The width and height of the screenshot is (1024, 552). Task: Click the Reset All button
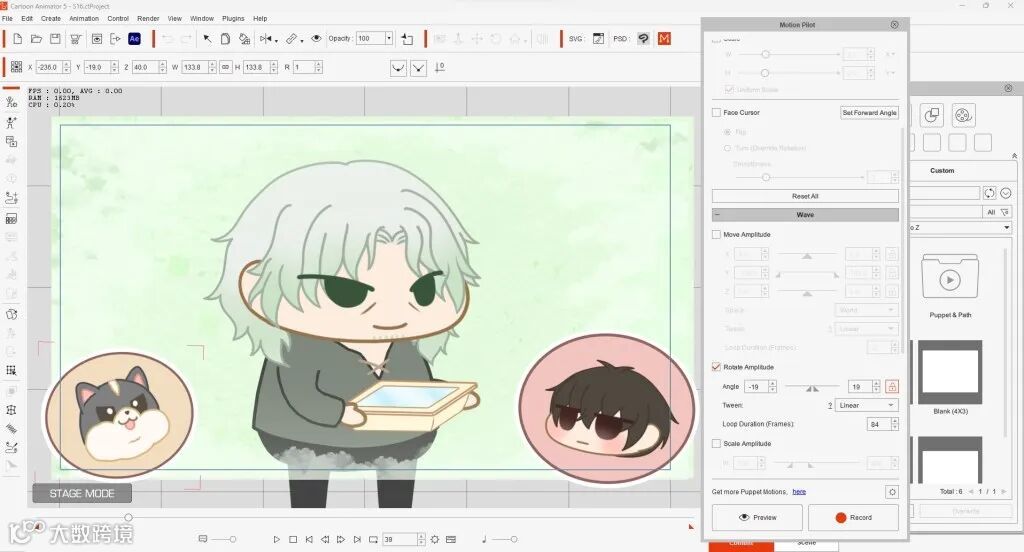[x=805, y=196]
